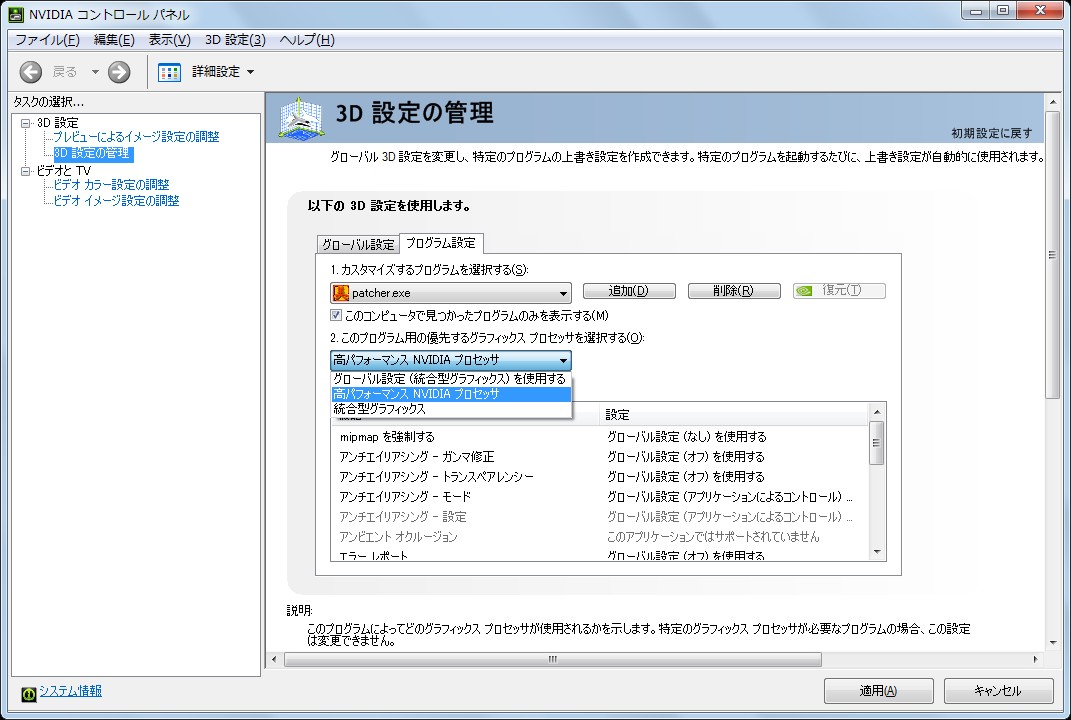Select プレビューによるイメージ設定の調整 in the tree

tap(136, 137)
